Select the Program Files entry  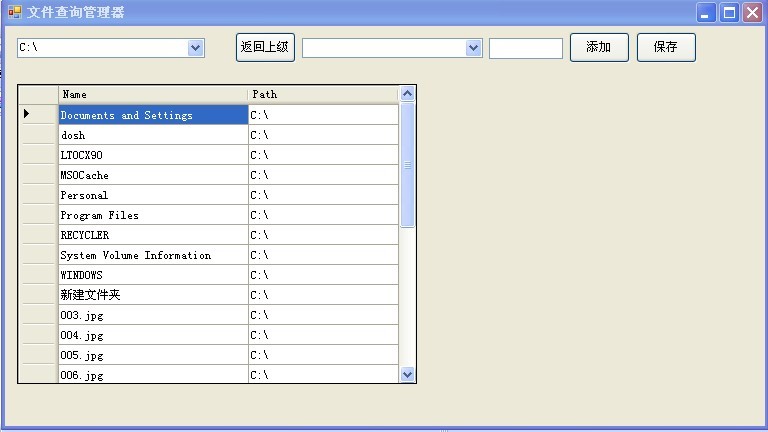[x=153, y=215]
